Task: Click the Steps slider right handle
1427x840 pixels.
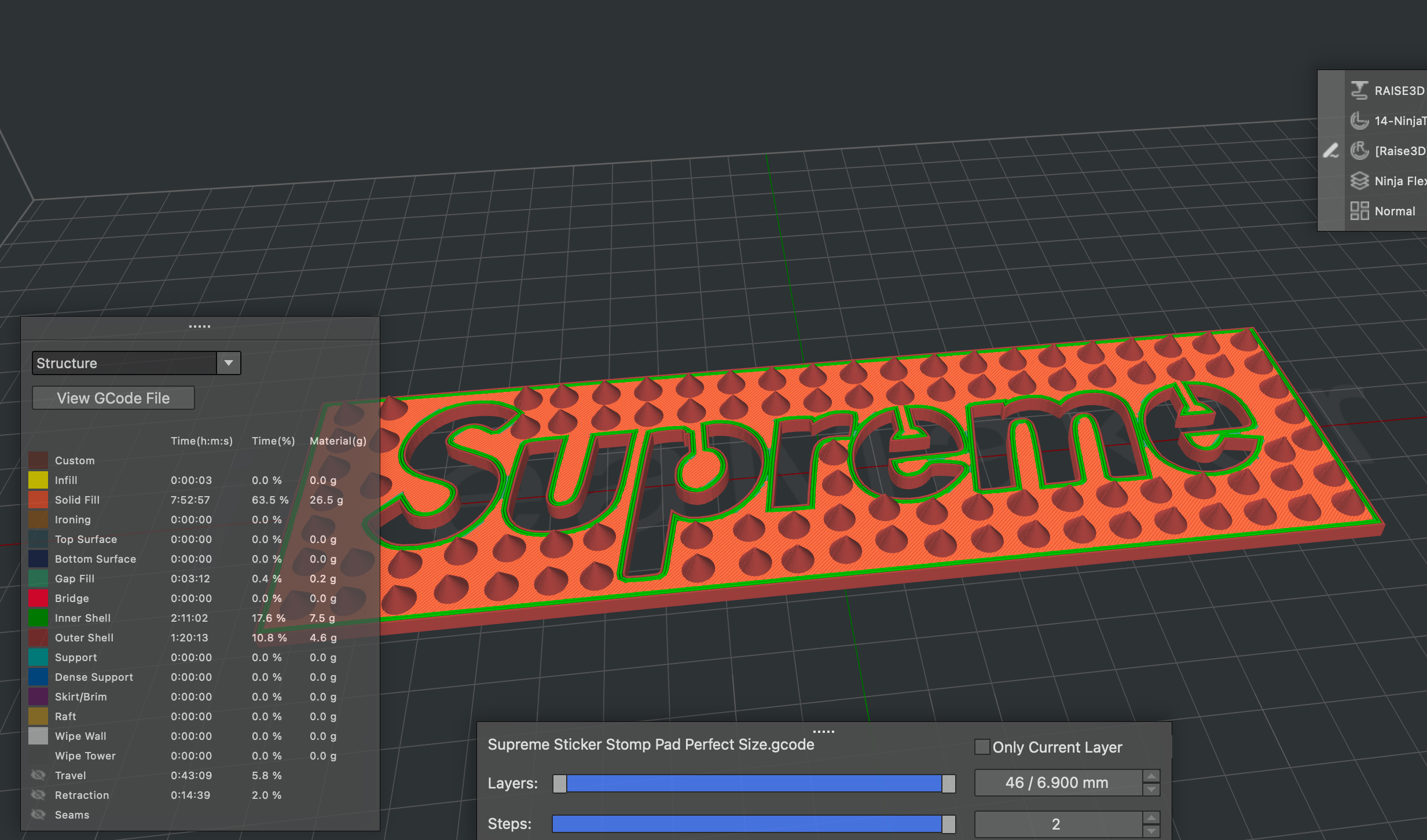Action: point(948,824)
